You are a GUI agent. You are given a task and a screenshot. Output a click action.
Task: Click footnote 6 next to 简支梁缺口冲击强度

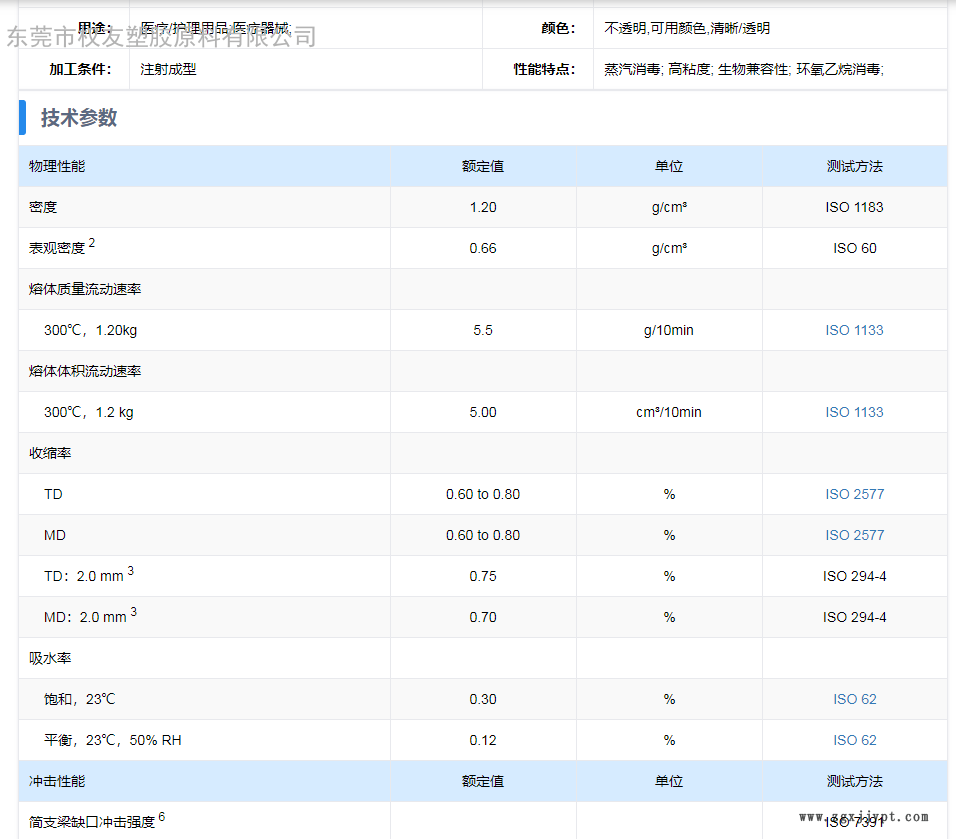click(161, 816)
